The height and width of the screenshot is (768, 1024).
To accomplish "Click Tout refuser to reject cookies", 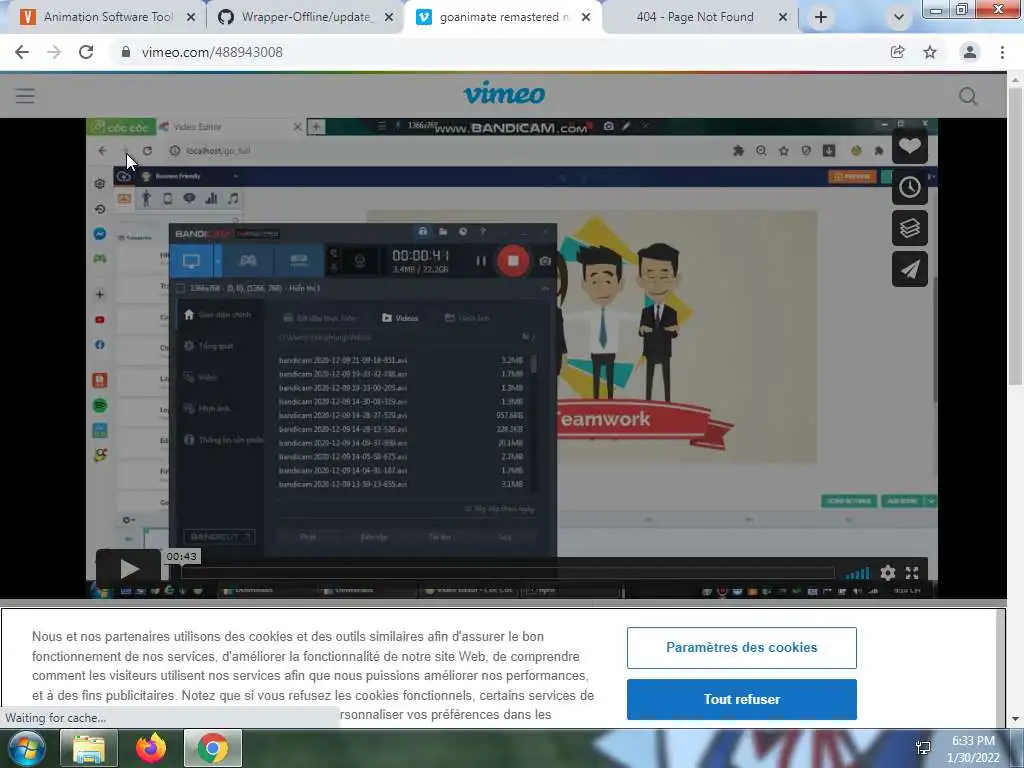I will pyautogui.click(x=741, y=699).
